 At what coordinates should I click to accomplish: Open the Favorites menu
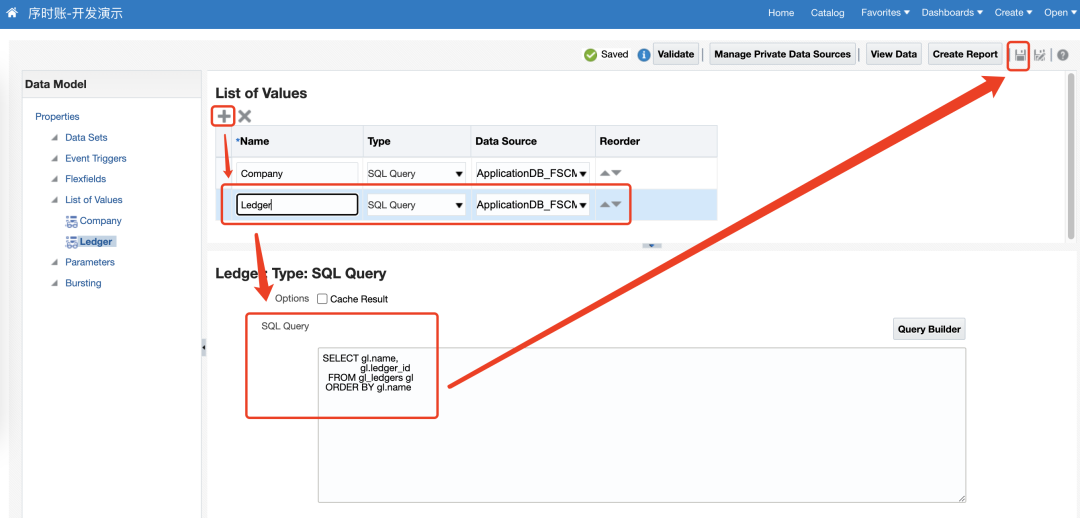point(885,12)
